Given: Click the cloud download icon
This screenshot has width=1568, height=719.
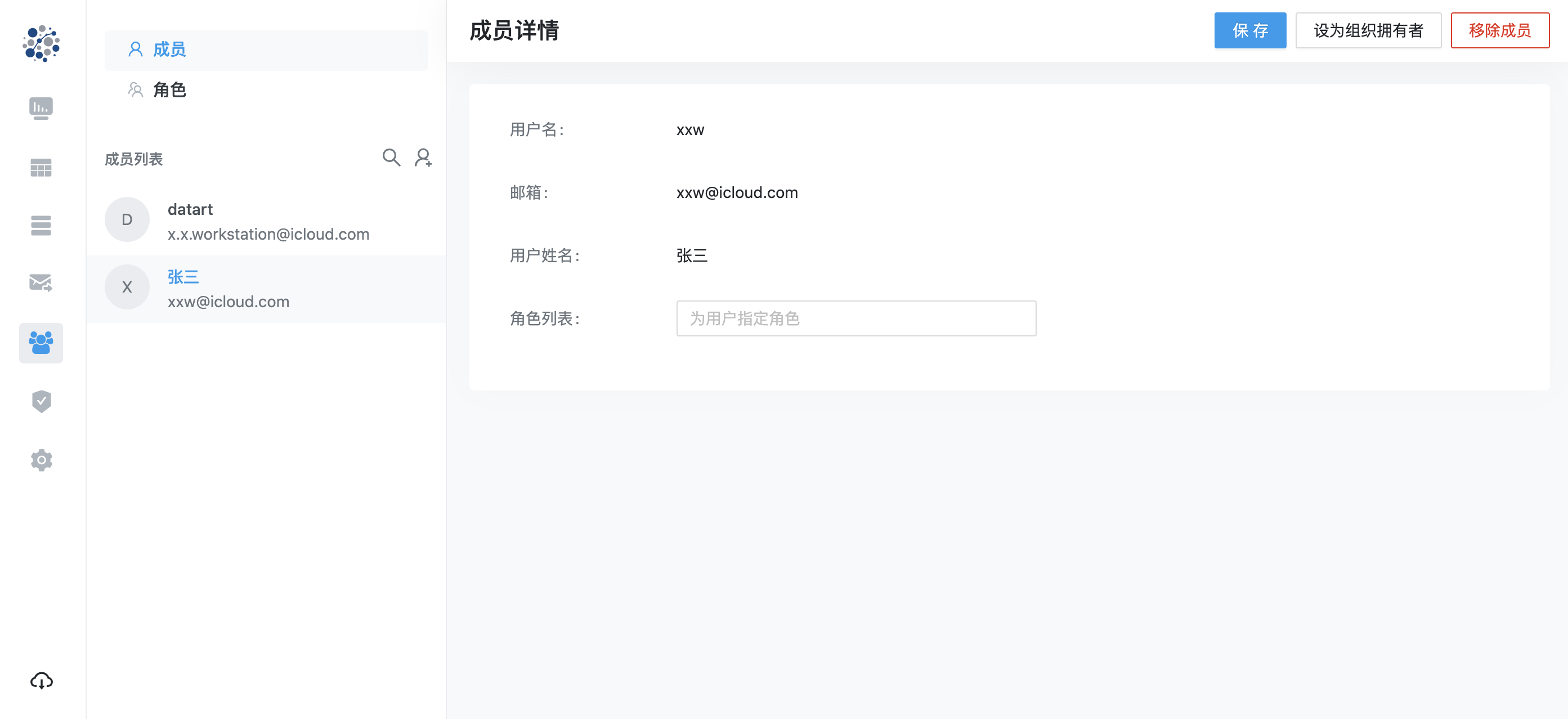Looking at the screenshot, I should click(x=41, y=681).
